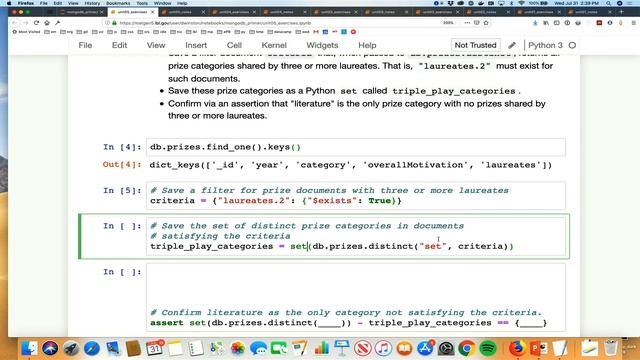Expand the datacamp bookmarks folder
This screenshot has height=360, width=640.
point(280,32)
